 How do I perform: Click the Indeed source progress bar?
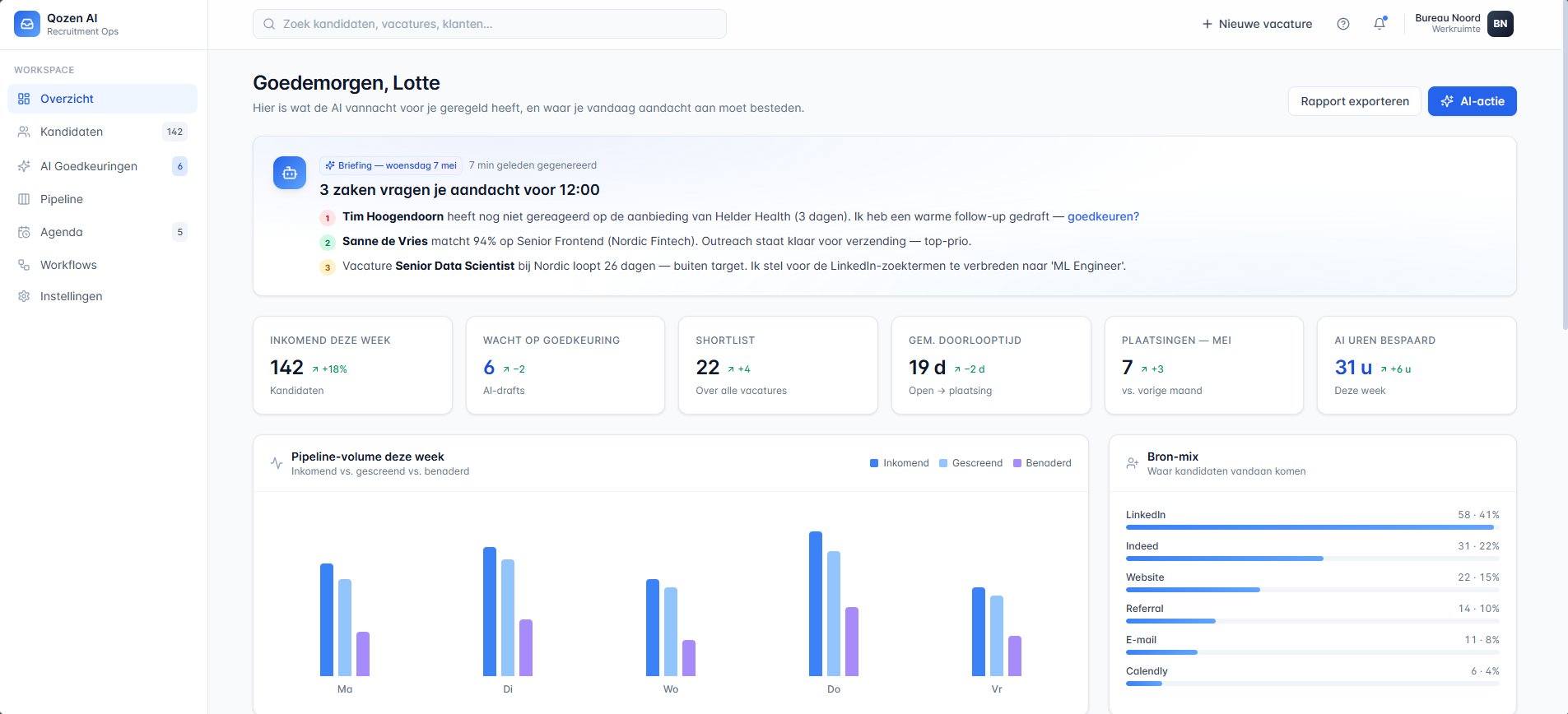coord(1313,559)
